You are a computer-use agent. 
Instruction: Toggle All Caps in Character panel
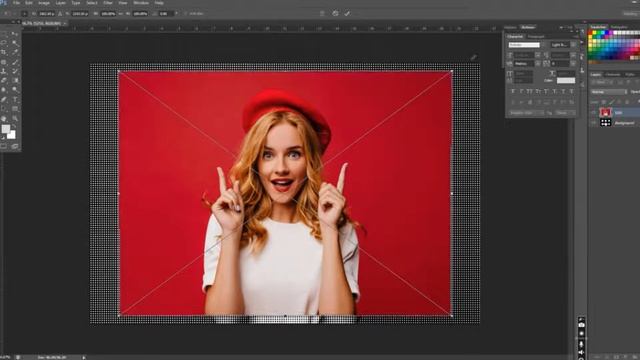(529, 91)
